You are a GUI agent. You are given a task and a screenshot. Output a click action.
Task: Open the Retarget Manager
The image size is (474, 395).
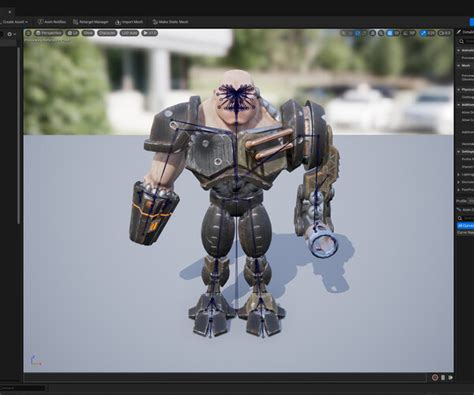click(x=91, y=22)
